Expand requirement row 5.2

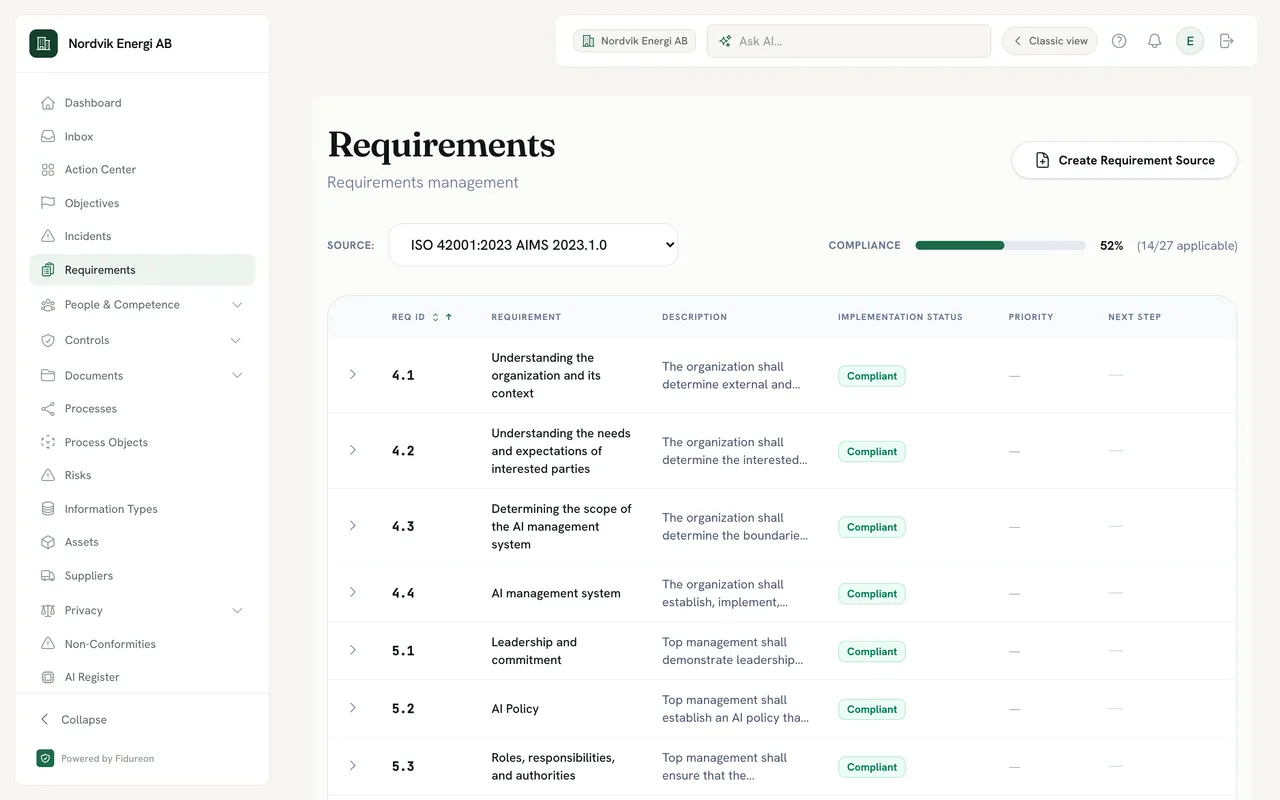click(352, 708)
